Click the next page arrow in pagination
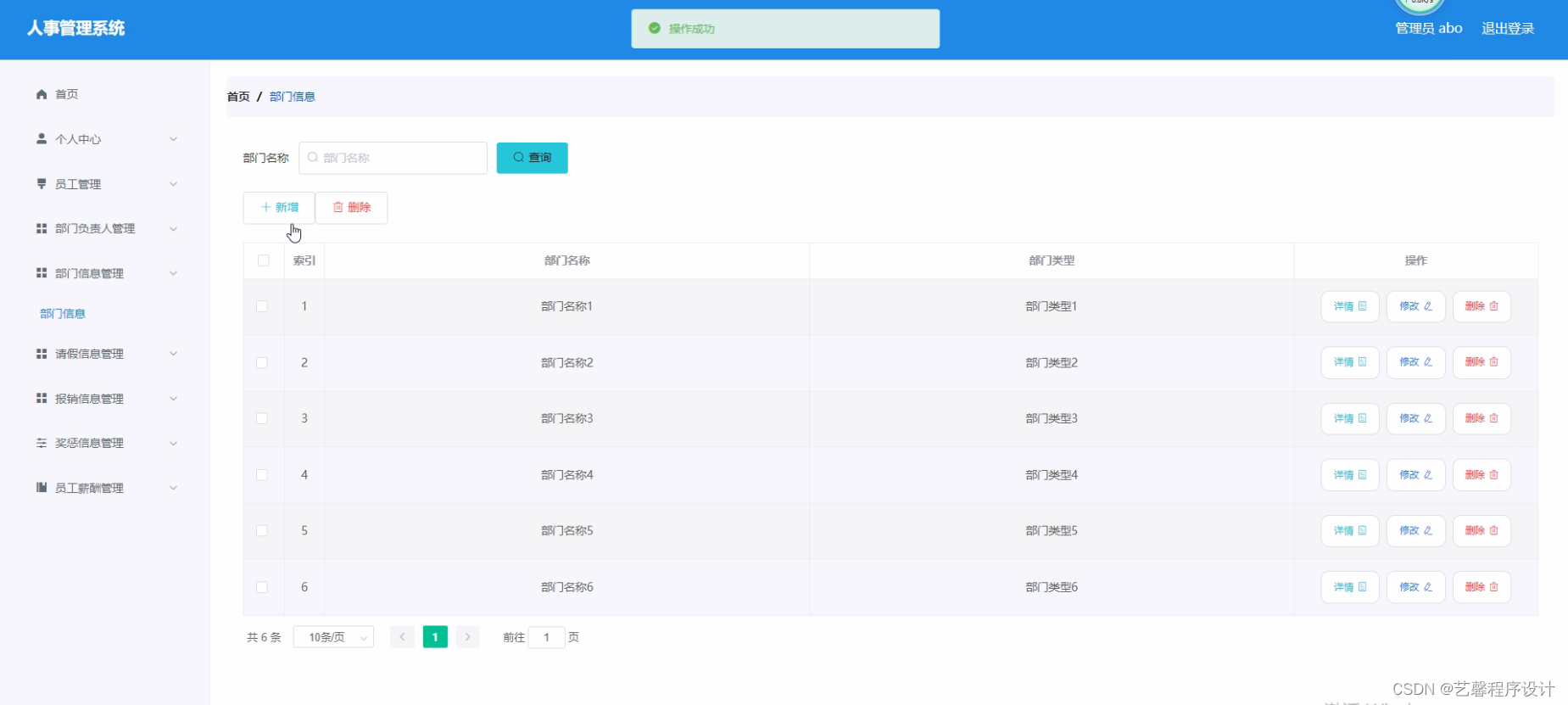1568x705 pixels. tap(467, 637)
